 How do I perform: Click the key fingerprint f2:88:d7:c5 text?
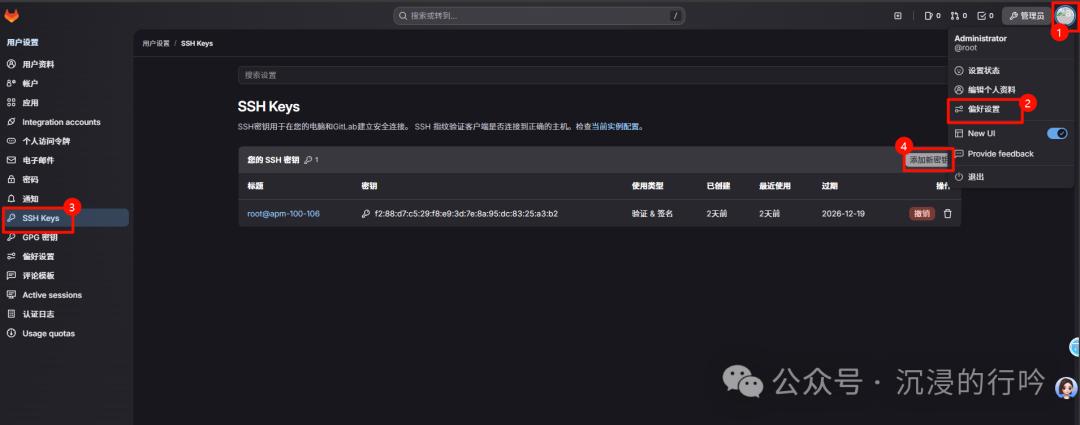(x=466, y=214)
